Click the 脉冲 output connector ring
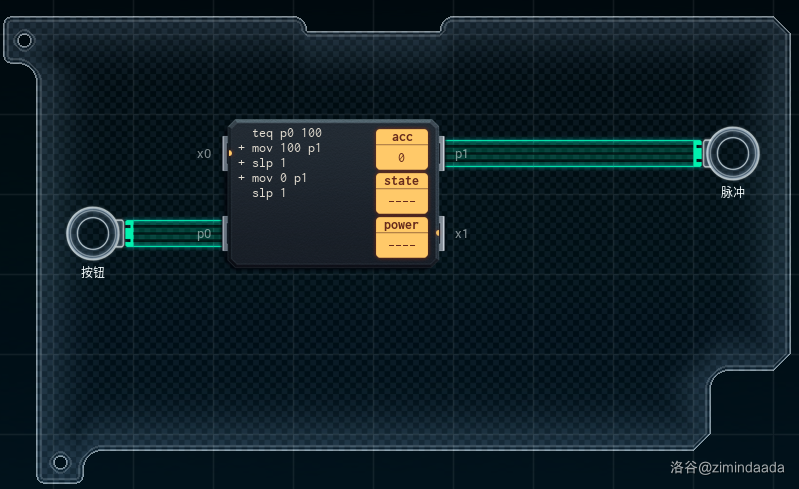The width and height of the screenshot is (799, 489). 732,154
